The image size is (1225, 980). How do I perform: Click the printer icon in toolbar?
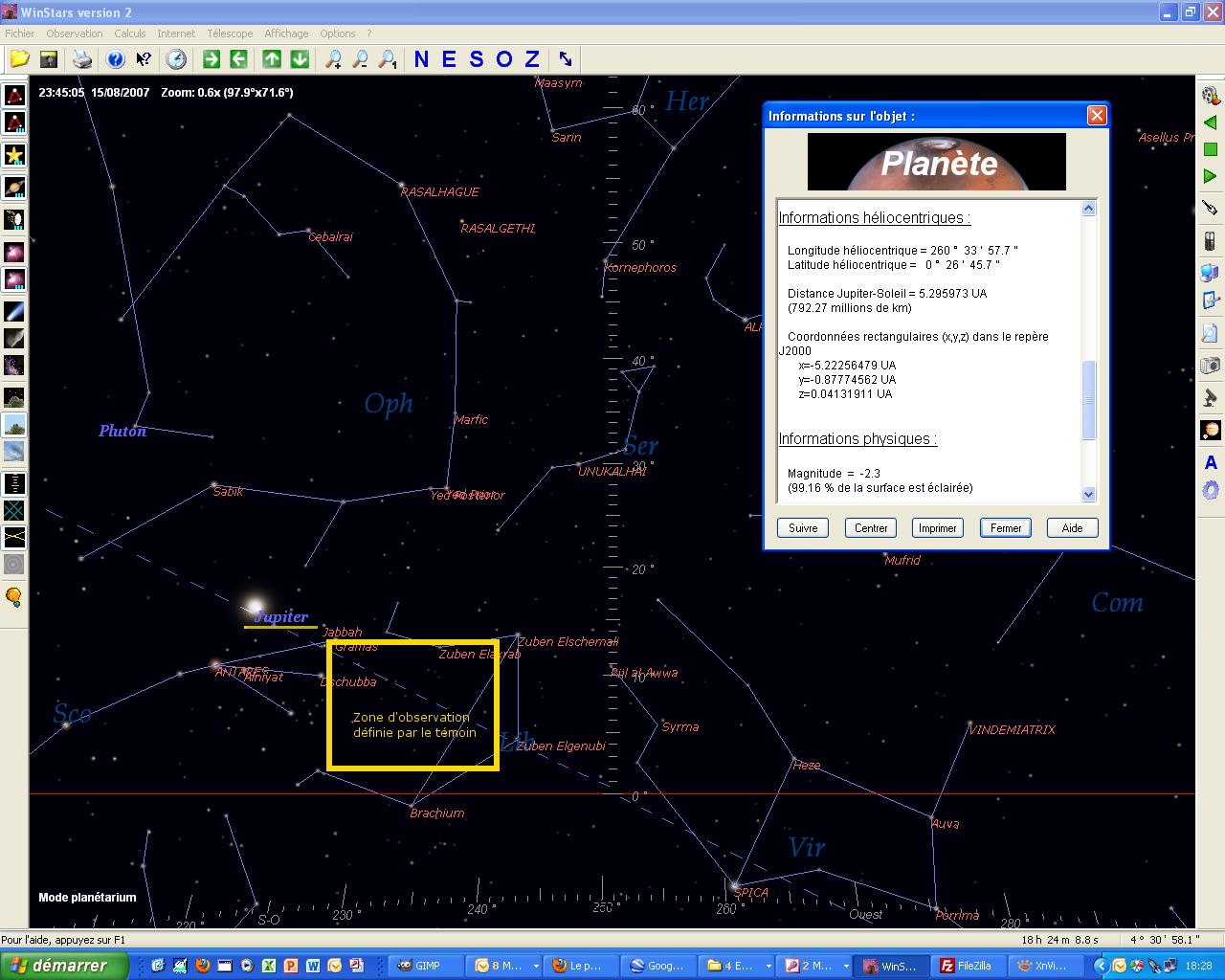tap(82, 59)
